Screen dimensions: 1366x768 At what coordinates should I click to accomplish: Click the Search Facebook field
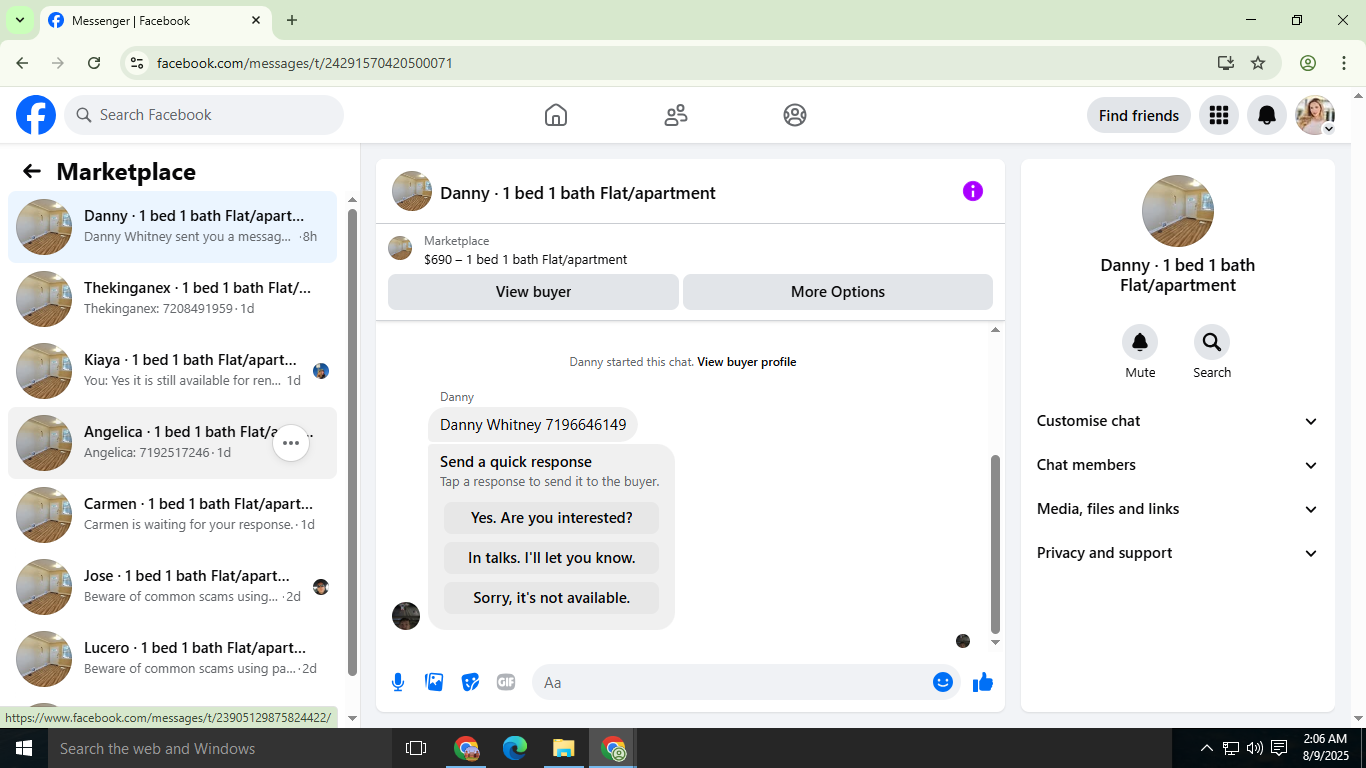204,115
